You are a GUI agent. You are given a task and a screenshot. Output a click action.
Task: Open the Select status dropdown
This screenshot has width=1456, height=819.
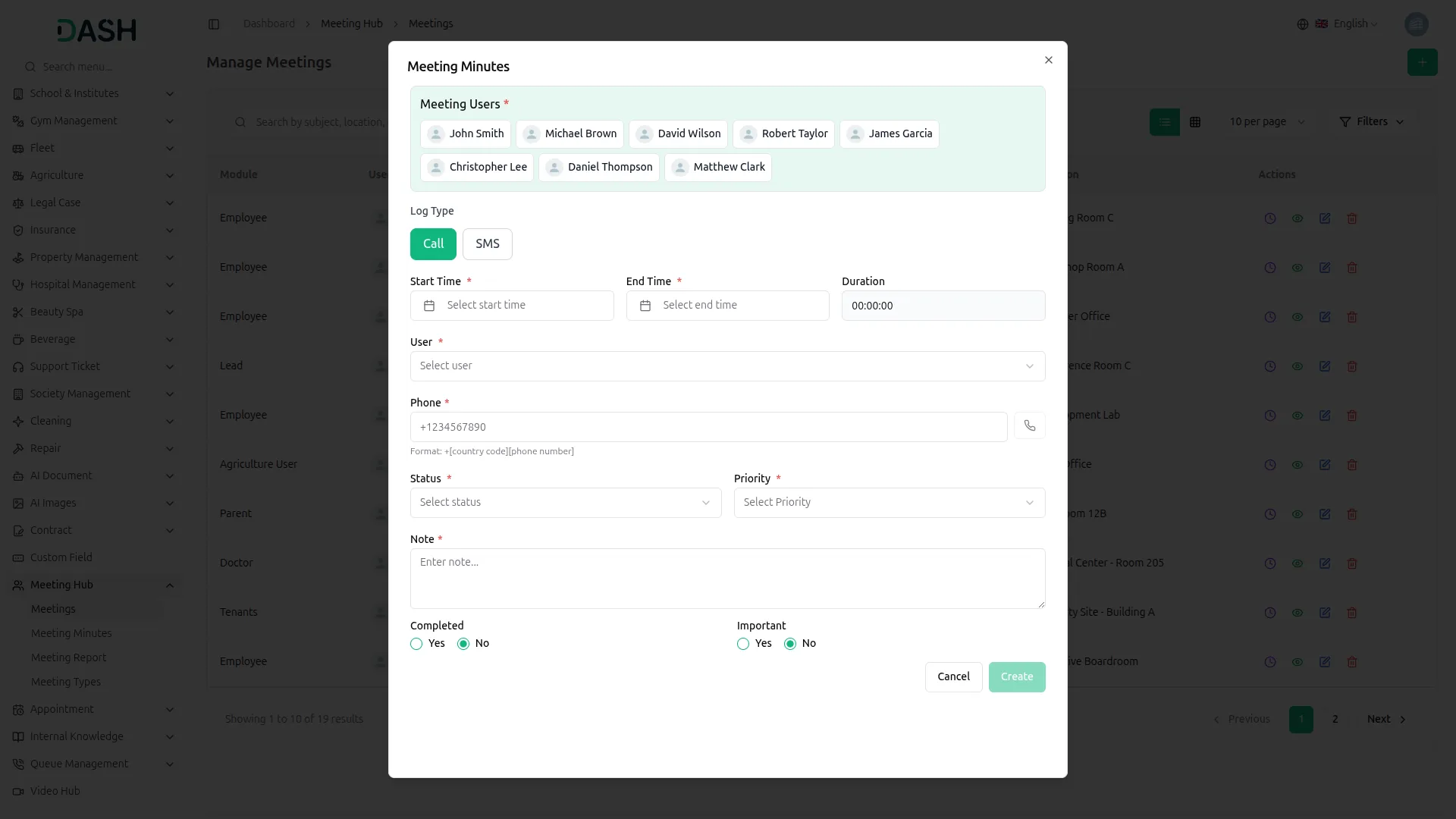pyautogui.click(x=565, y=503)
